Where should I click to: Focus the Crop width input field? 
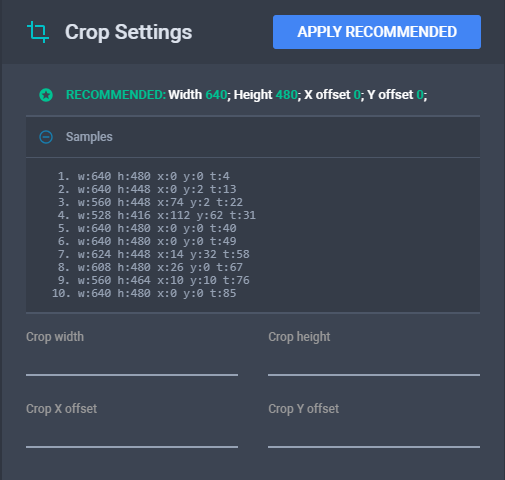(132, 363)
